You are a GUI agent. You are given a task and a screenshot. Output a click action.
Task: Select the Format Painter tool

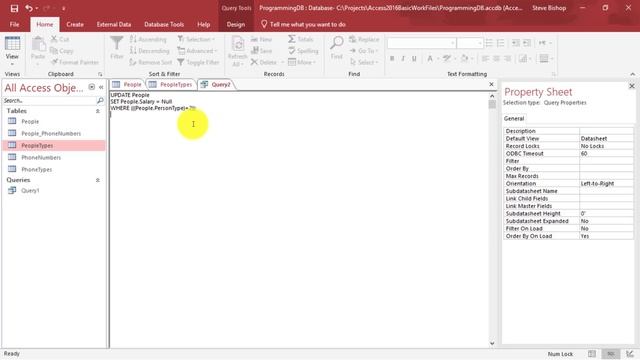click(x=75, y=62)
